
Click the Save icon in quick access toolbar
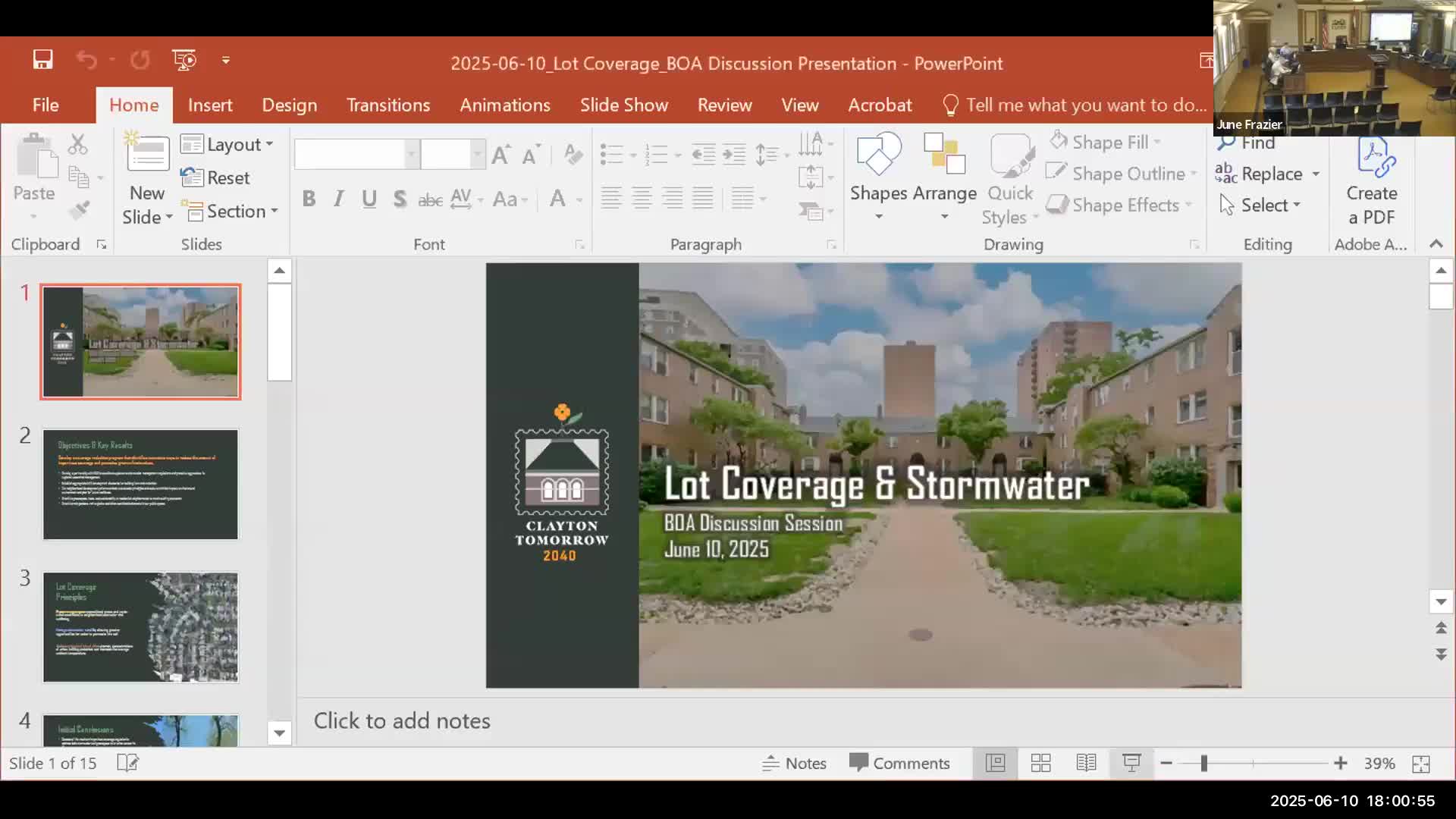tap(42, 60)
